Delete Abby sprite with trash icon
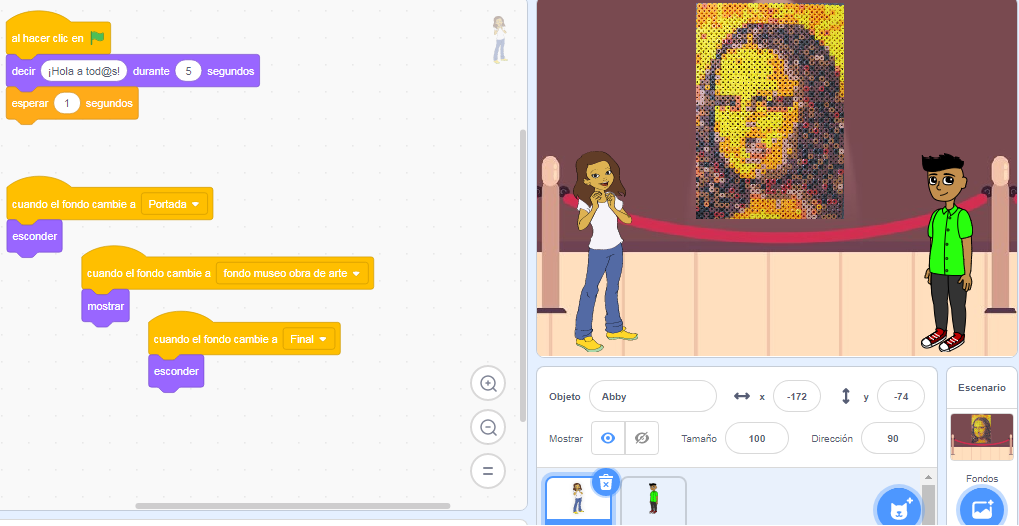1019x526 pixels. [x=606, y=482]
